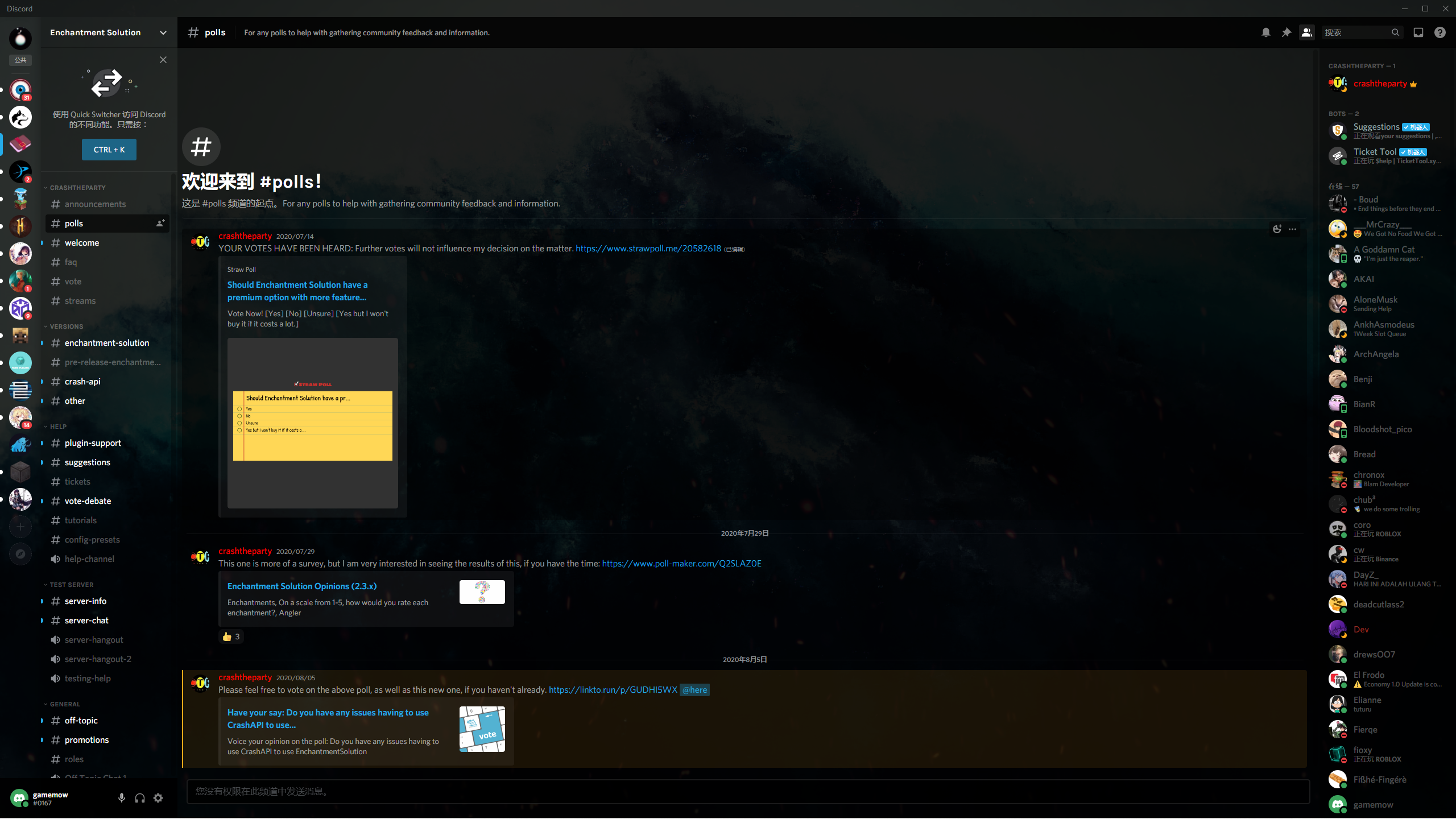This screenshot has height=819, width=1456.
Task: Open Suggestions bot profile
Action: [x=1385, y=131]
